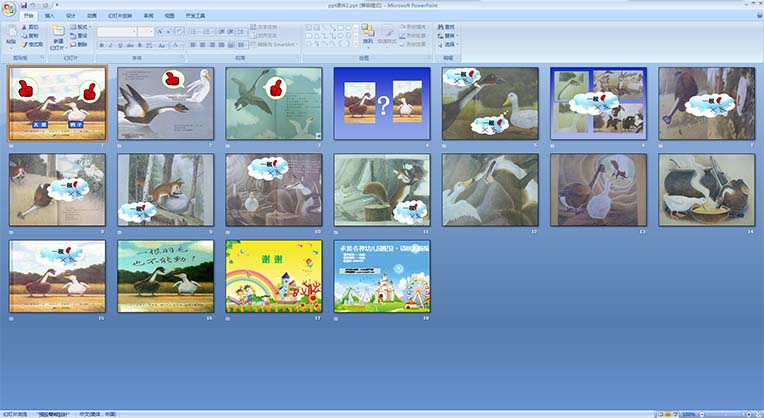
Task: Switch to the 幻灯片放映 (Slide Show) tab
Action: [x=120, y=16]
